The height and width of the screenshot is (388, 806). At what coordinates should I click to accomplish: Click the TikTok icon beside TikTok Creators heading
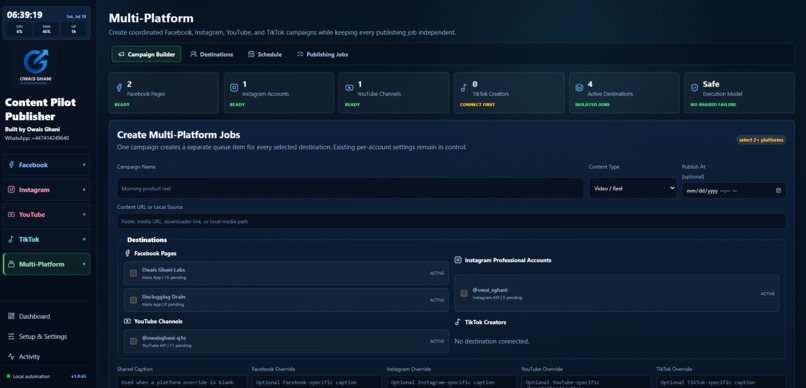point(458,322)
